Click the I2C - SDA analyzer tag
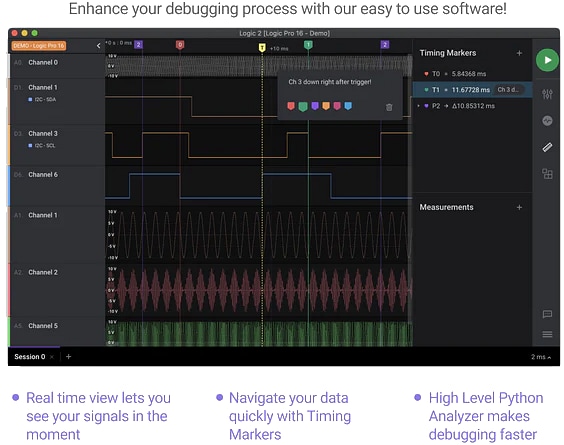 tap(42, 99)
